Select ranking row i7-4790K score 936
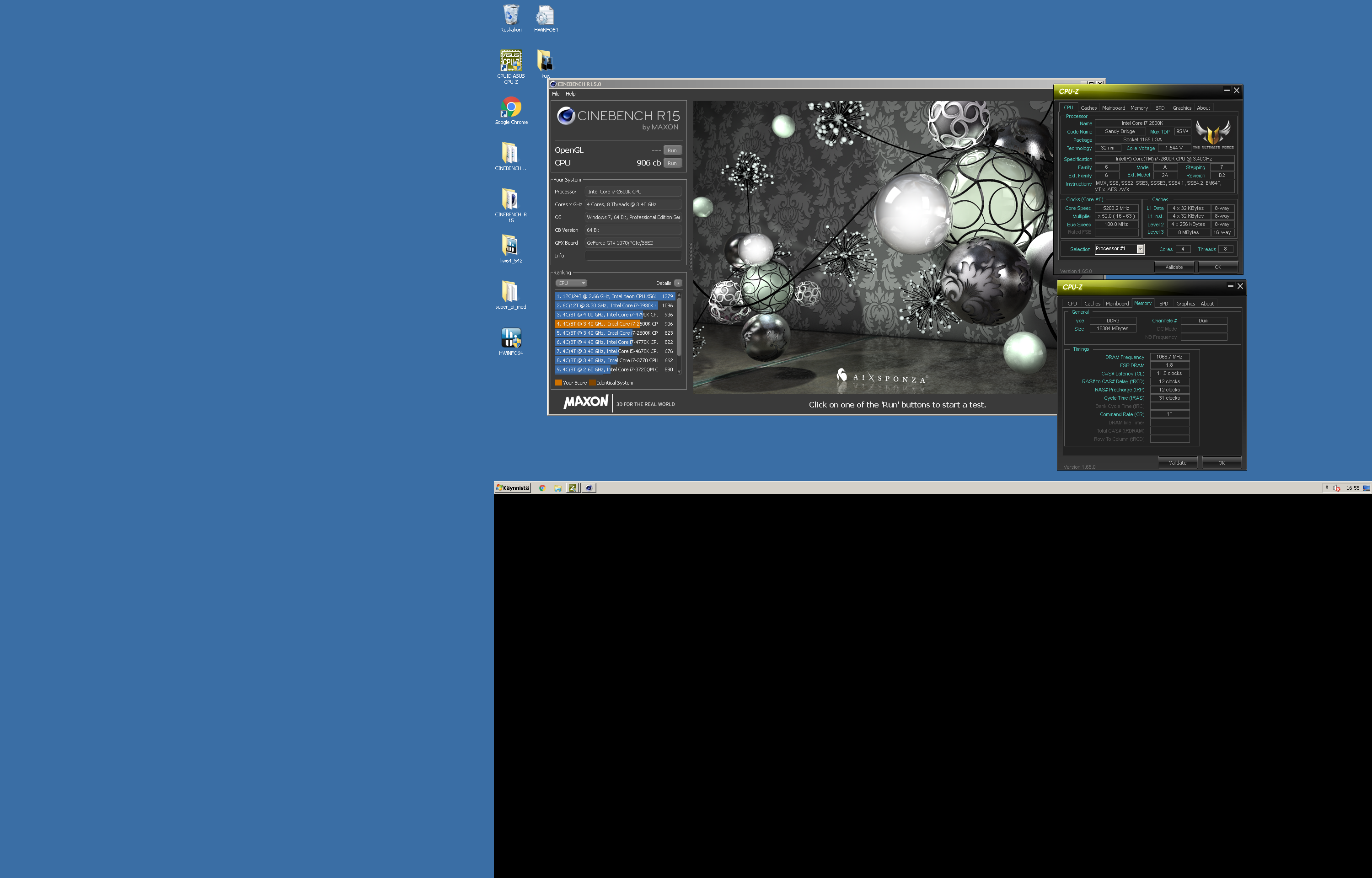This screenshot has width=1372, height=878. click(615, 315)
